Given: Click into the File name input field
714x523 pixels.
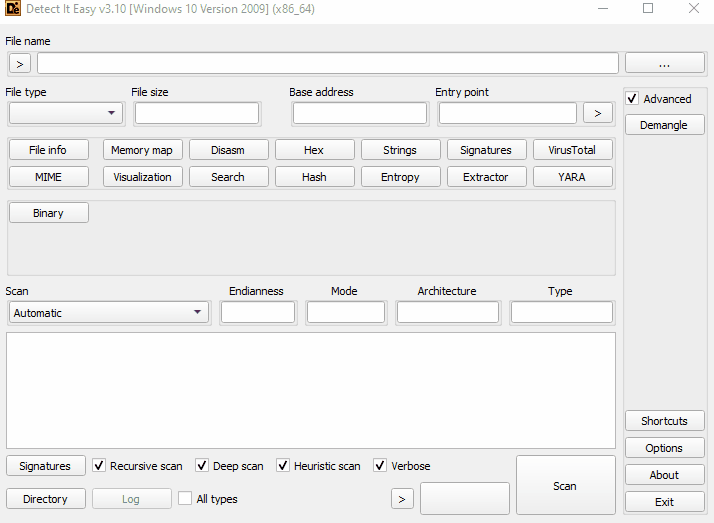Looking at the screenshot, I should (x=327, y=63).
